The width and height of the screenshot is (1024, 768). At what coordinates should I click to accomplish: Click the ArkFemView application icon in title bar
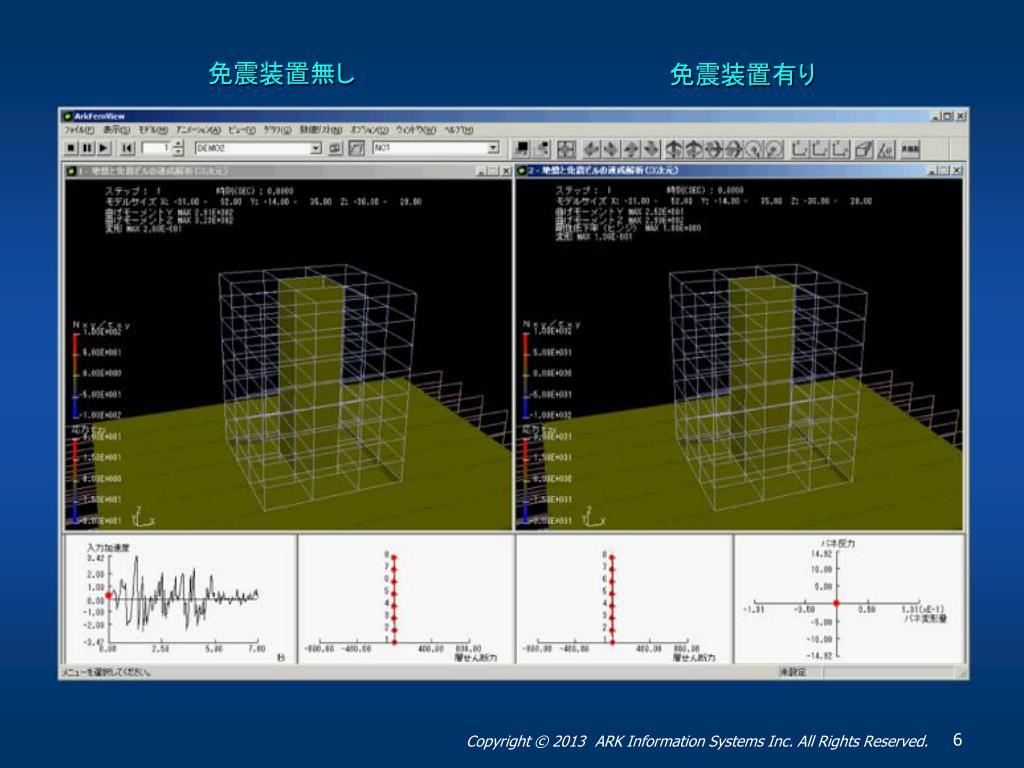(67, 116)
